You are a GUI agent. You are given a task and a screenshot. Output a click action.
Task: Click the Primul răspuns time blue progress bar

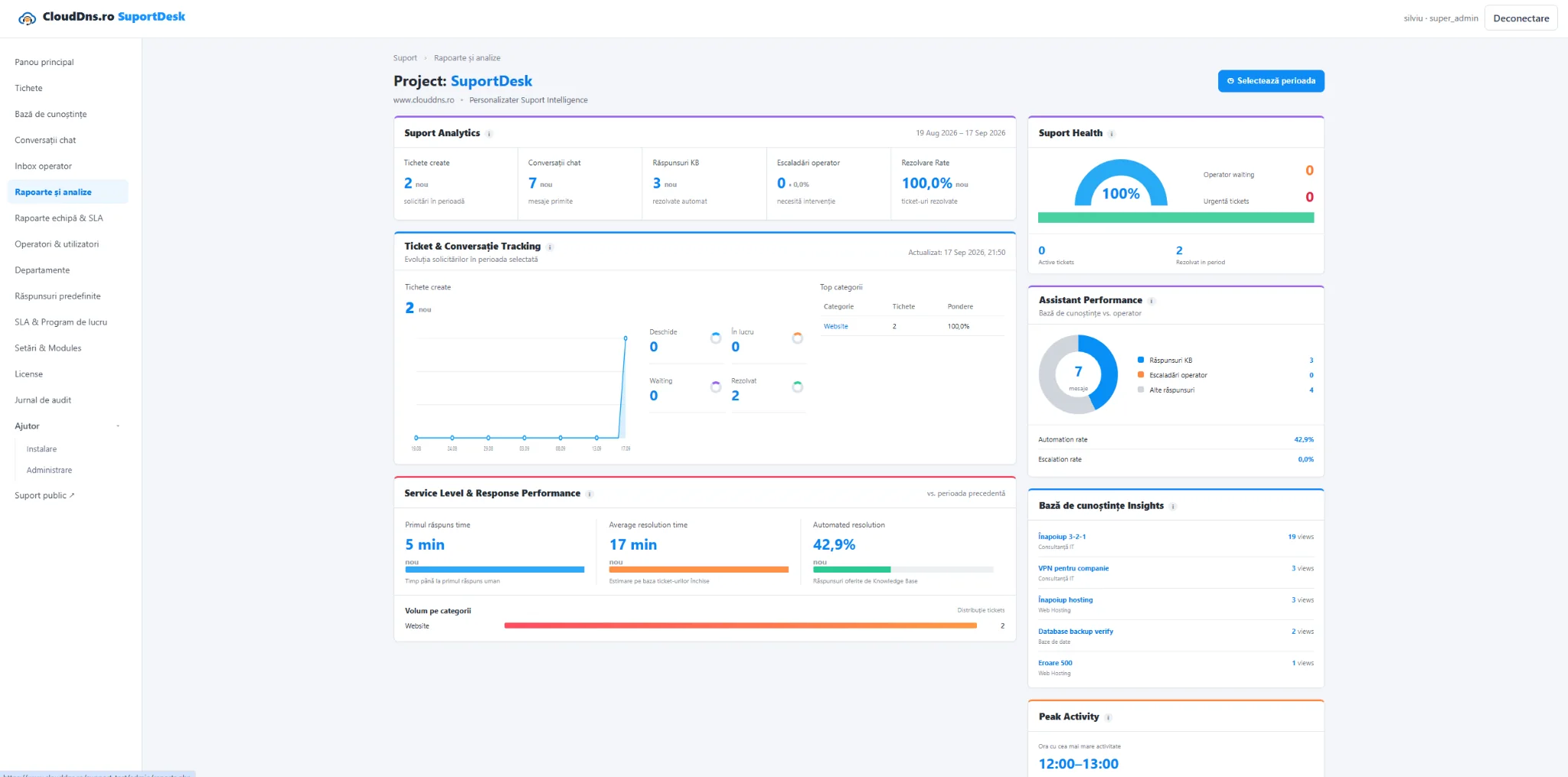[x=495, y=570]
